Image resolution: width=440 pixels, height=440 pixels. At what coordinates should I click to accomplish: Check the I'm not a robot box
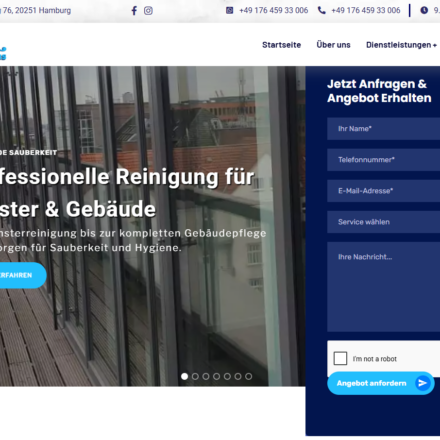tap(340, 358)
